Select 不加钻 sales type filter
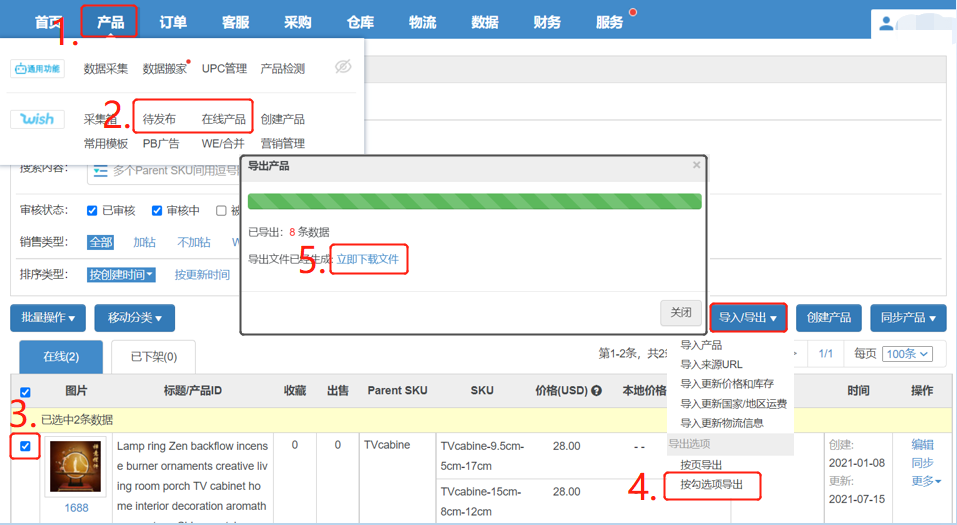The height and width of the screenshot is (525, 957). click(194, 242)
